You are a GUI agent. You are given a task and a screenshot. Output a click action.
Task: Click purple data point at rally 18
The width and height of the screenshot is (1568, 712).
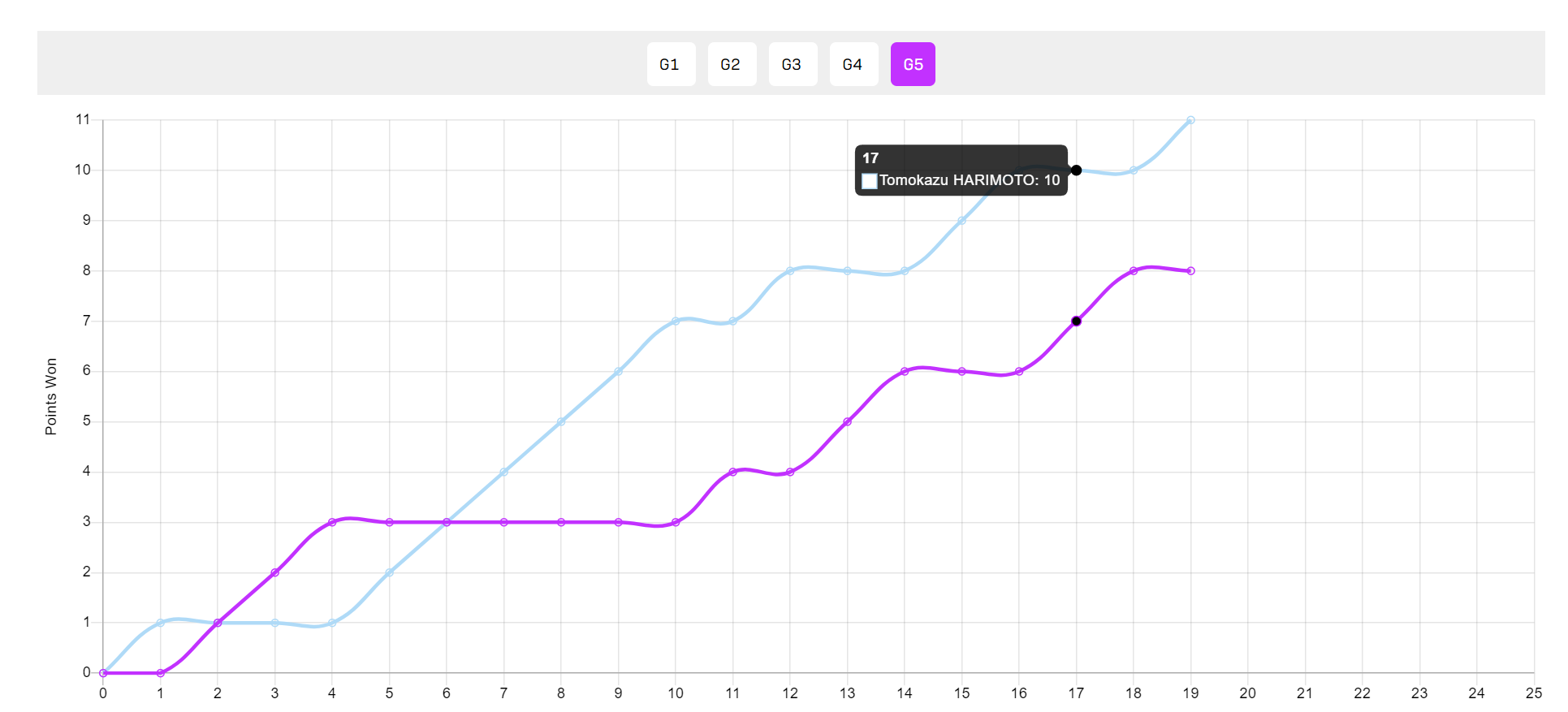1134,271
